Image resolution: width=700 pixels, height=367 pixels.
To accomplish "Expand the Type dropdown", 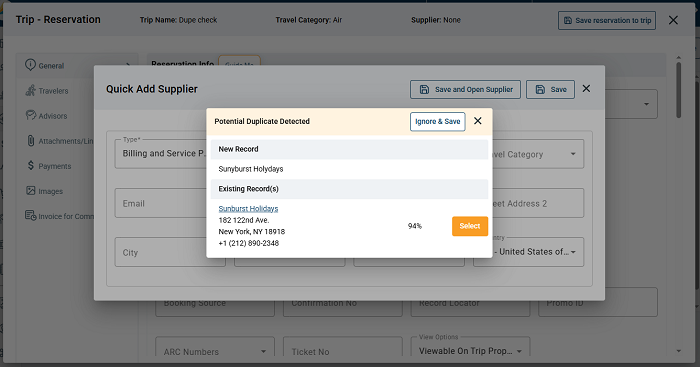I will [x=161, y=154].
